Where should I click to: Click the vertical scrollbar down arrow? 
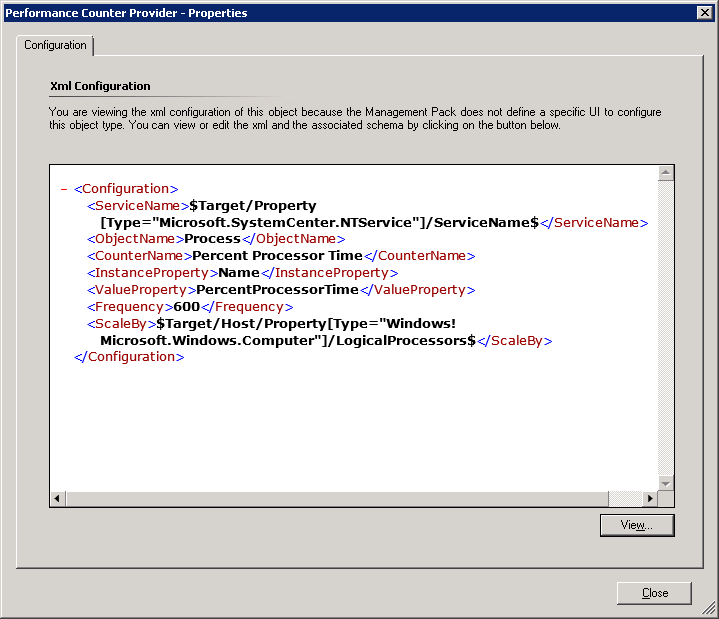[x=666, y=482]
